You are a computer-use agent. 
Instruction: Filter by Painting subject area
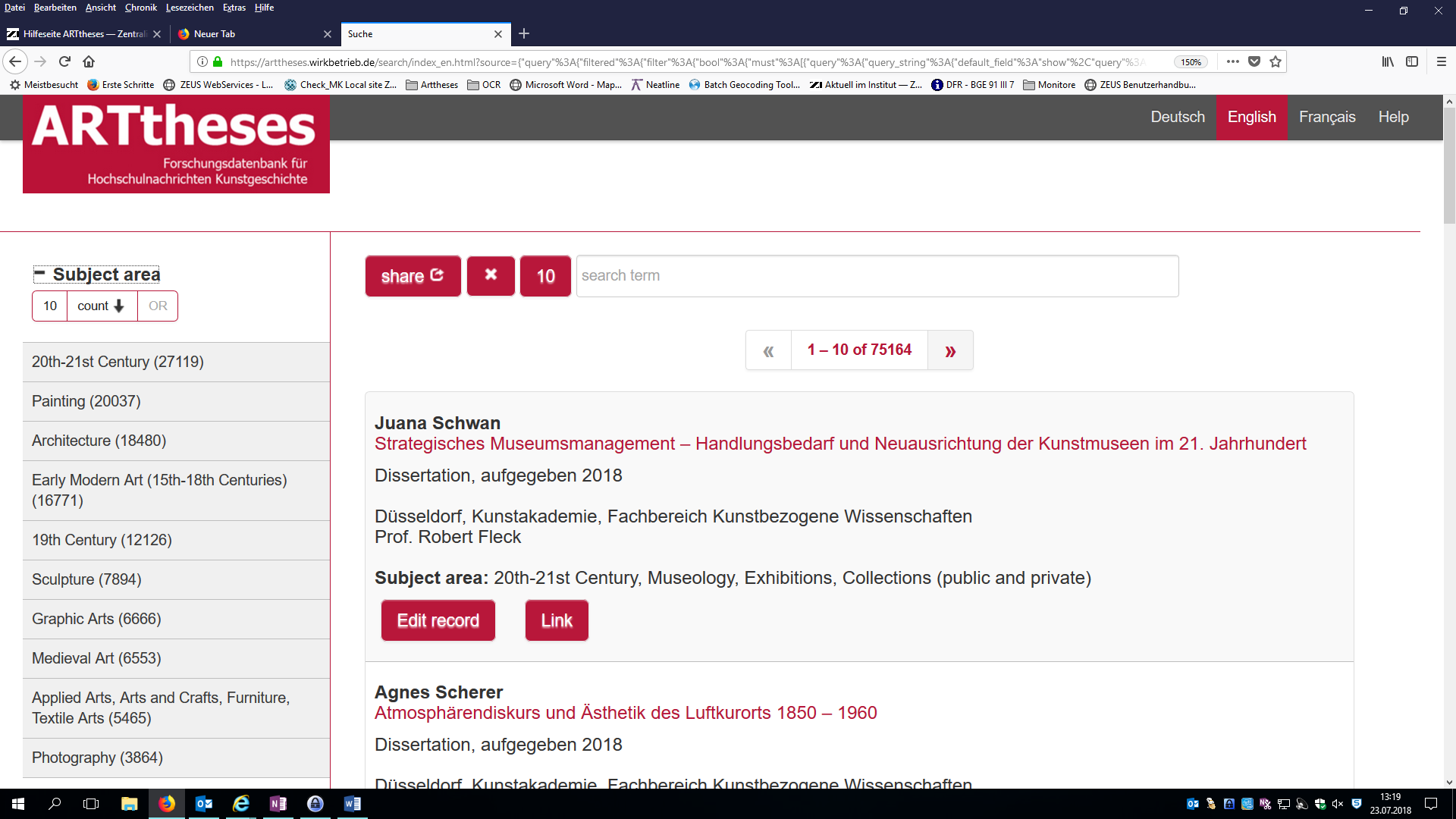pyautogui.click(x=86, y=401)
